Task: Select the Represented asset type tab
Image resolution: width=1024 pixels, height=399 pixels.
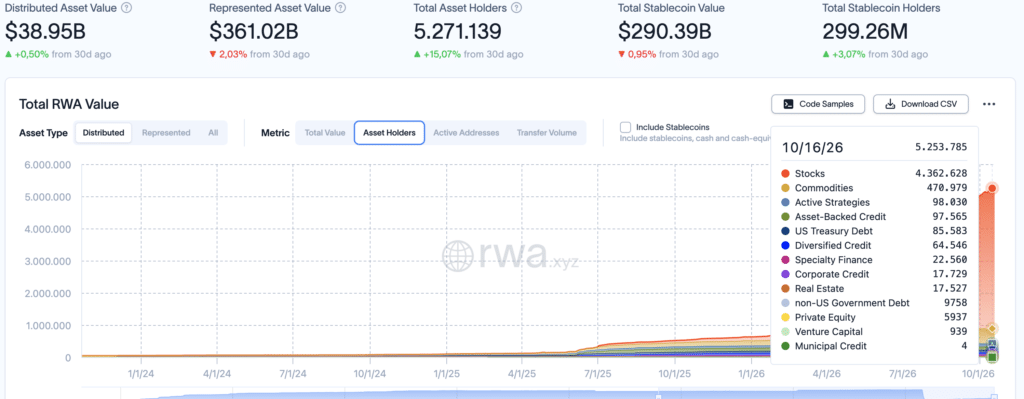Action: [x=166, y=133]
